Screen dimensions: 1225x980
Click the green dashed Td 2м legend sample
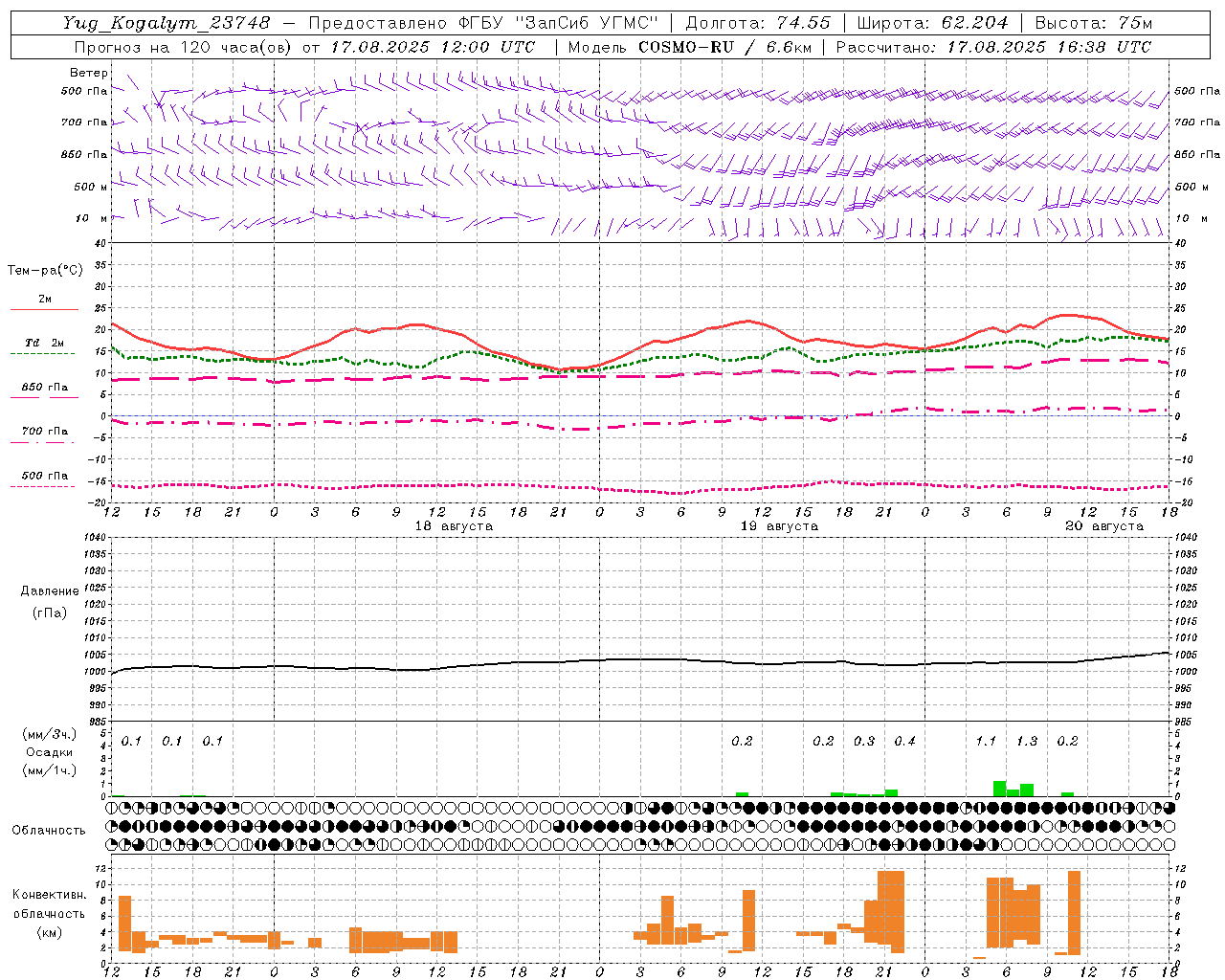pyautogui.click(x=42, y=353)
